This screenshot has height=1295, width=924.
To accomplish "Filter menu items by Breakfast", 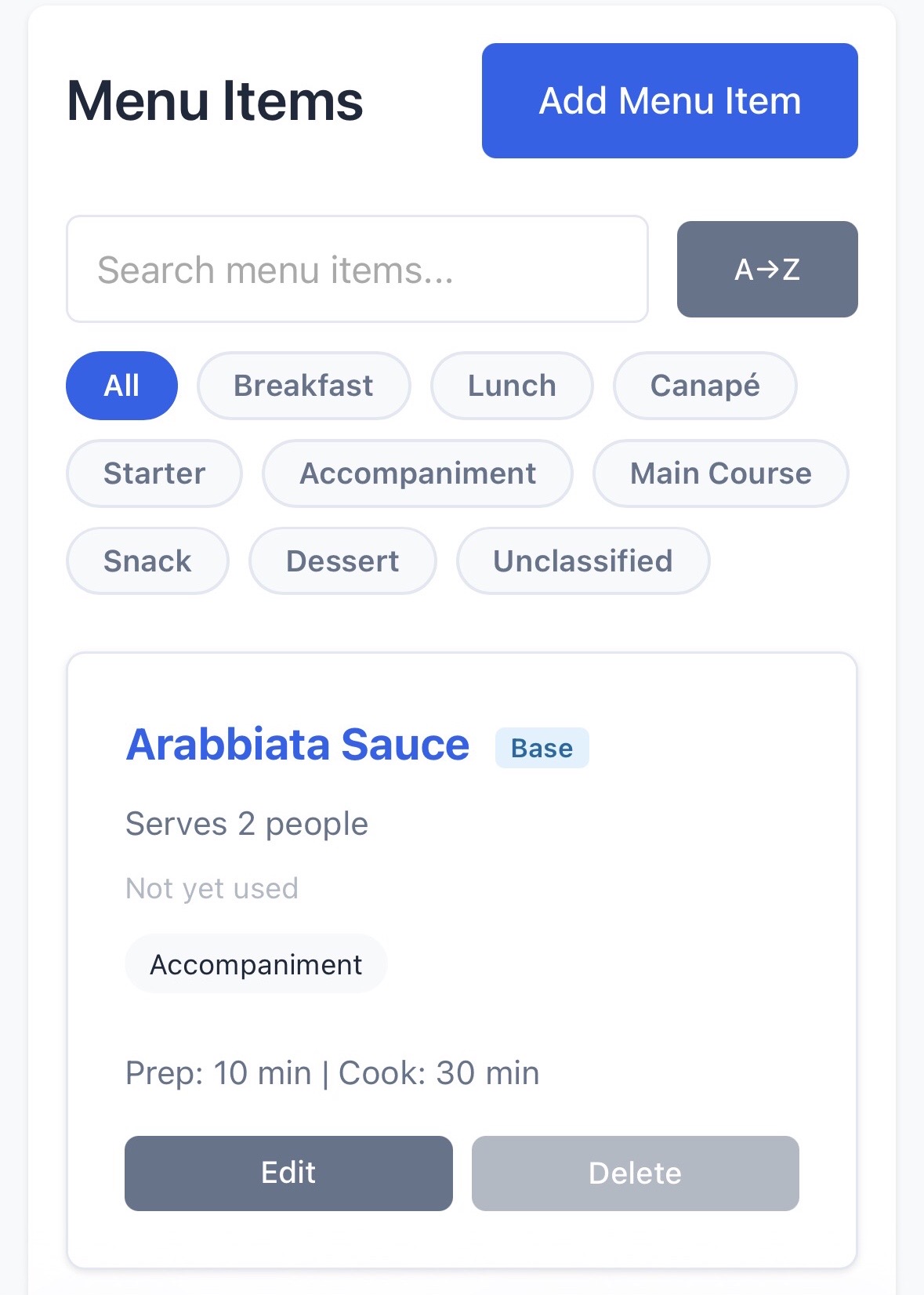I will point(303,386).
